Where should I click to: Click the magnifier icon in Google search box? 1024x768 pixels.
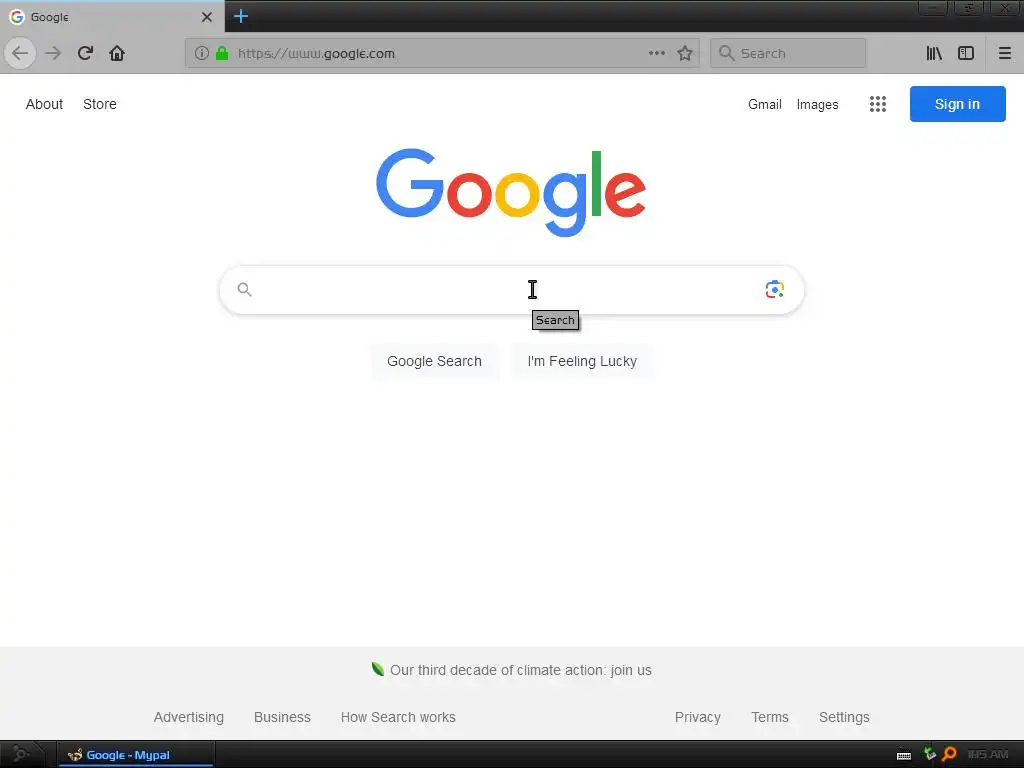[x=244, y=289]
